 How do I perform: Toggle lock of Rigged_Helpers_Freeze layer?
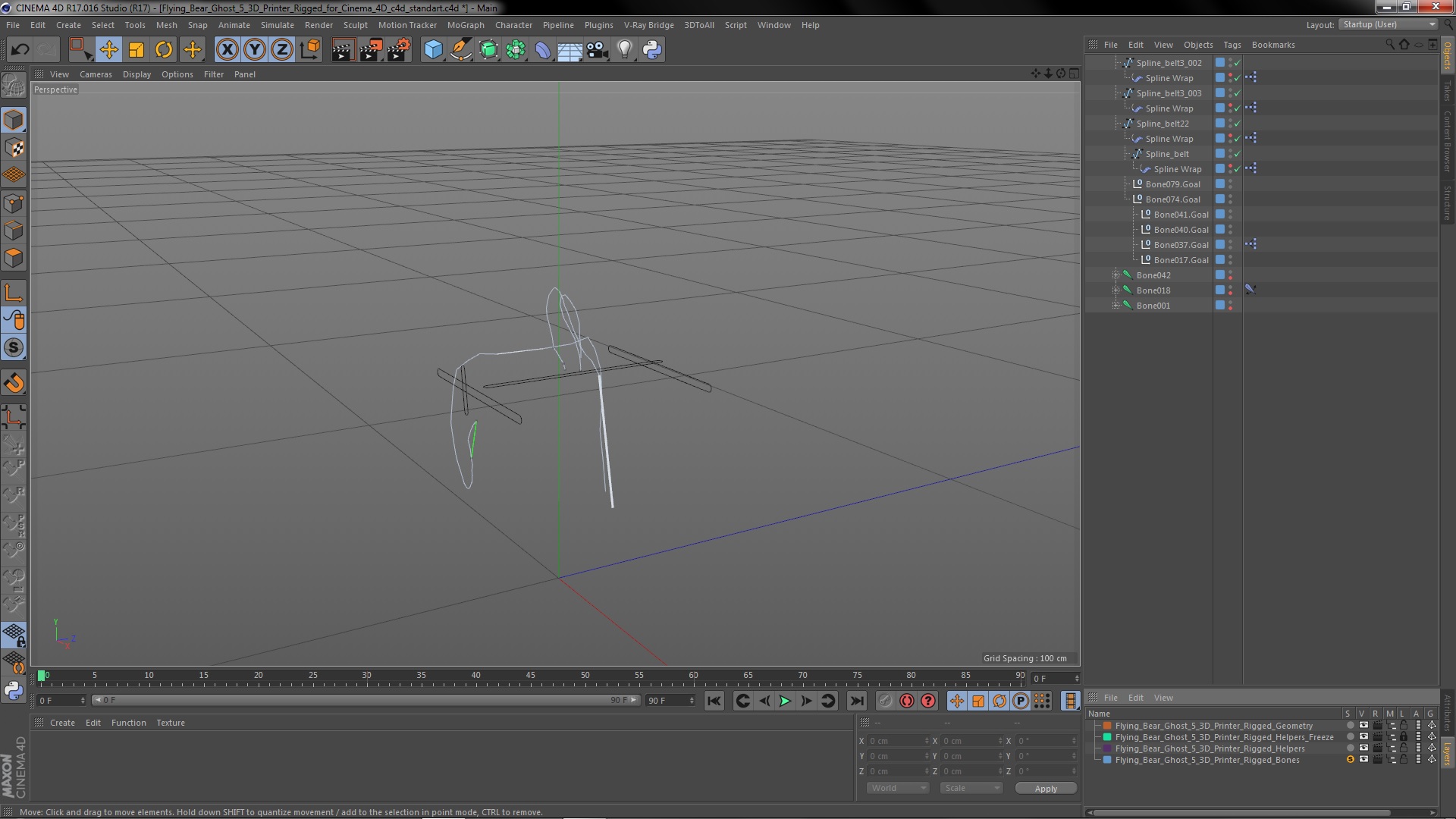[x=1404, y=737]
